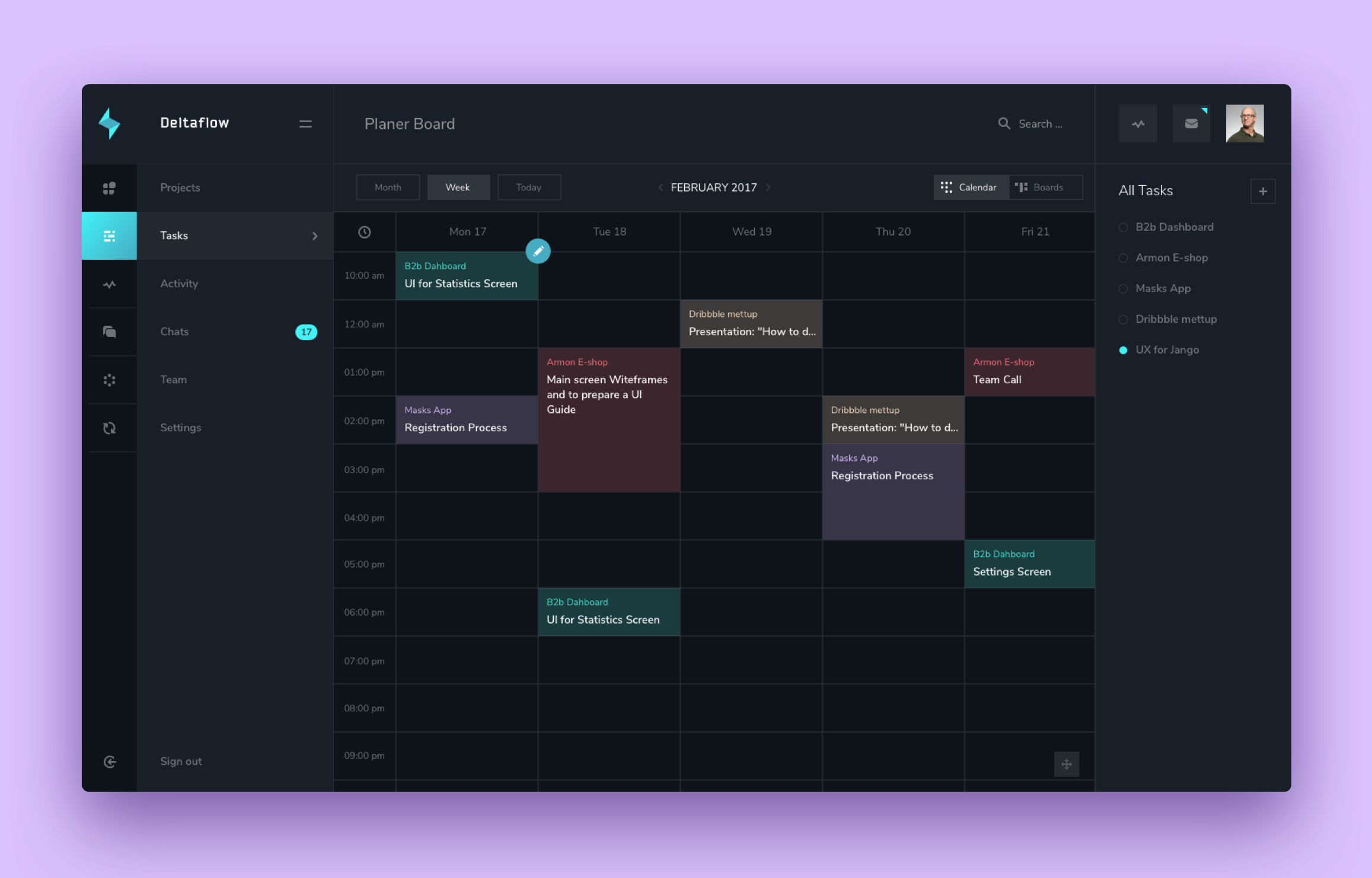Click the Chats speech bubble icon
The height and width of the screenshot is (878, 1372).
(x=109, y=331)
